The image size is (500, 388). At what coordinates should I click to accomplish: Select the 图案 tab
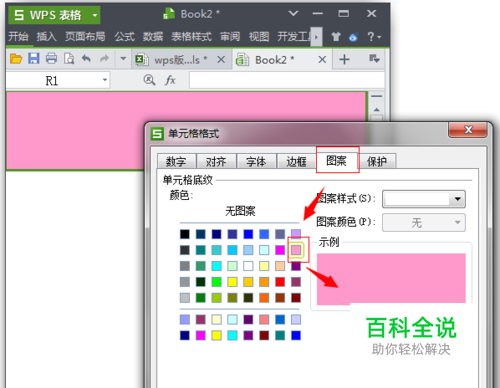pos(337,160)
